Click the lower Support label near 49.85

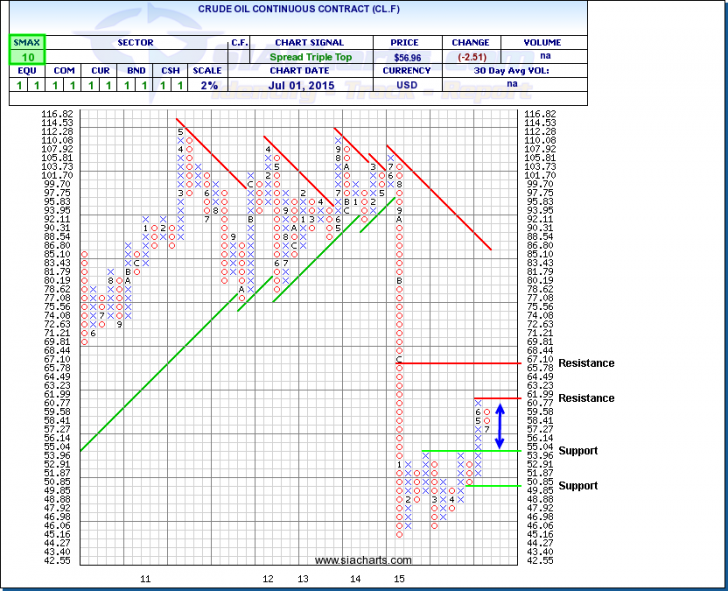pos(578,486)
